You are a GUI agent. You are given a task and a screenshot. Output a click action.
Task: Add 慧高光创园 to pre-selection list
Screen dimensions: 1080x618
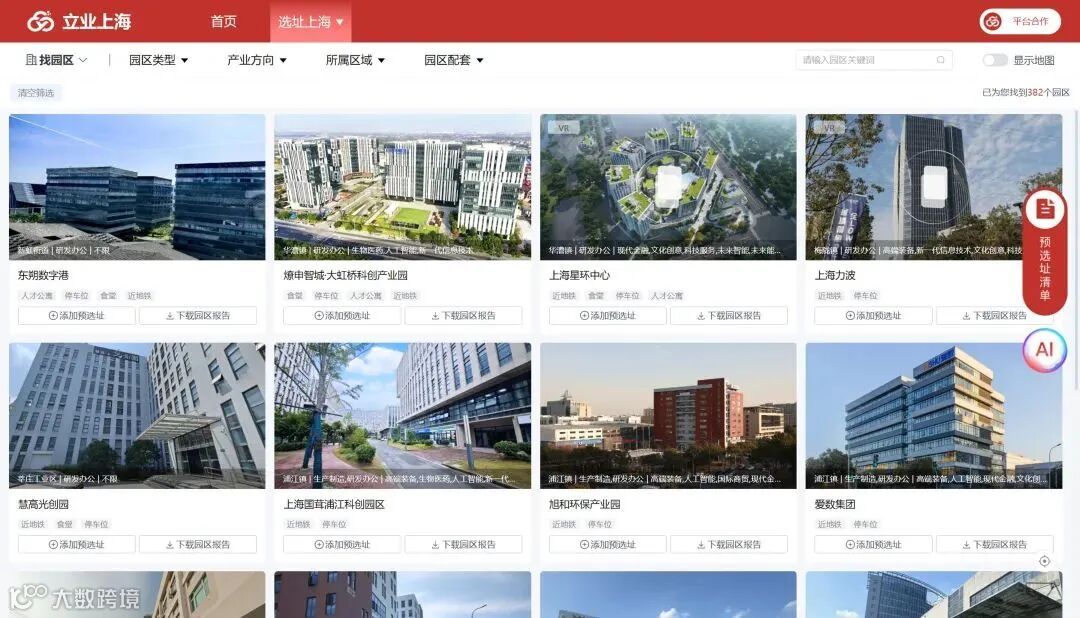[77, 544]
